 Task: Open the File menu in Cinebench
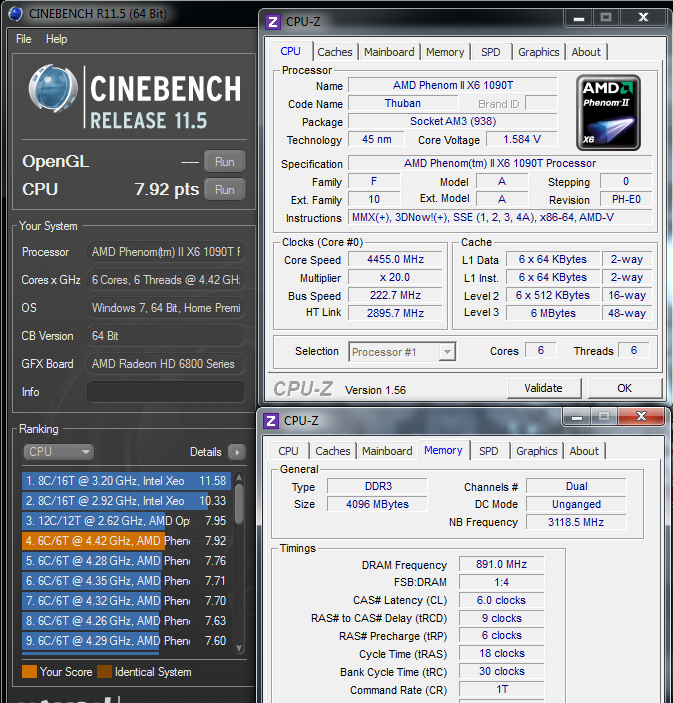[x=24, y=39]
